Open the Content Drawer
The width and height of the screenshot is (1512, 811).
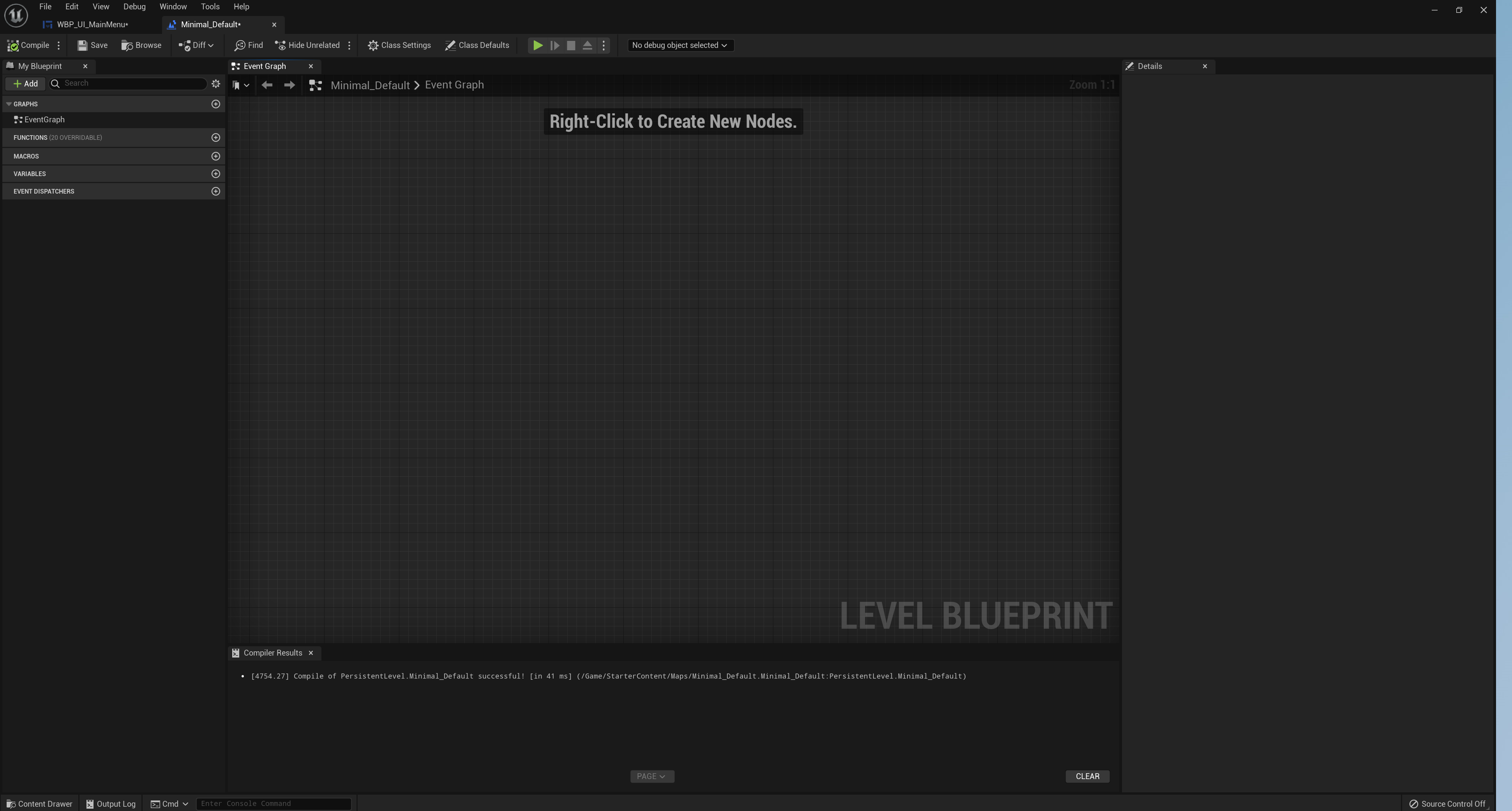[39, 804]
